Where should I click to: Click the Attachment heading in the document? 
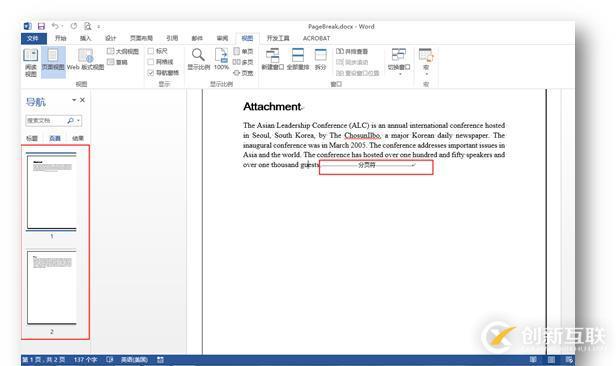pyautogui.click(x=272, y=106)
